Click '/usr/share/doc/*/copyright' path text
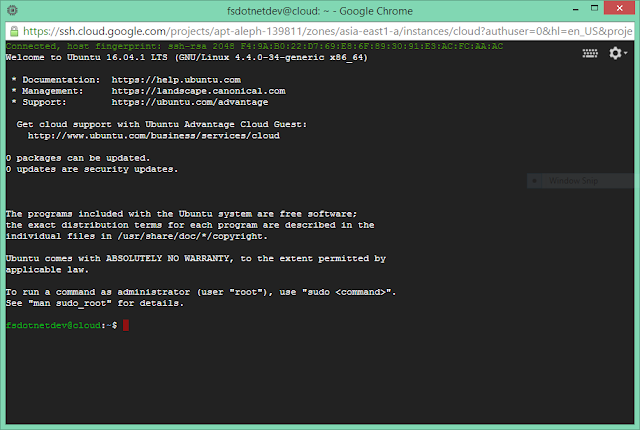This screenshot has height=430, width=640. coord(190,236)
